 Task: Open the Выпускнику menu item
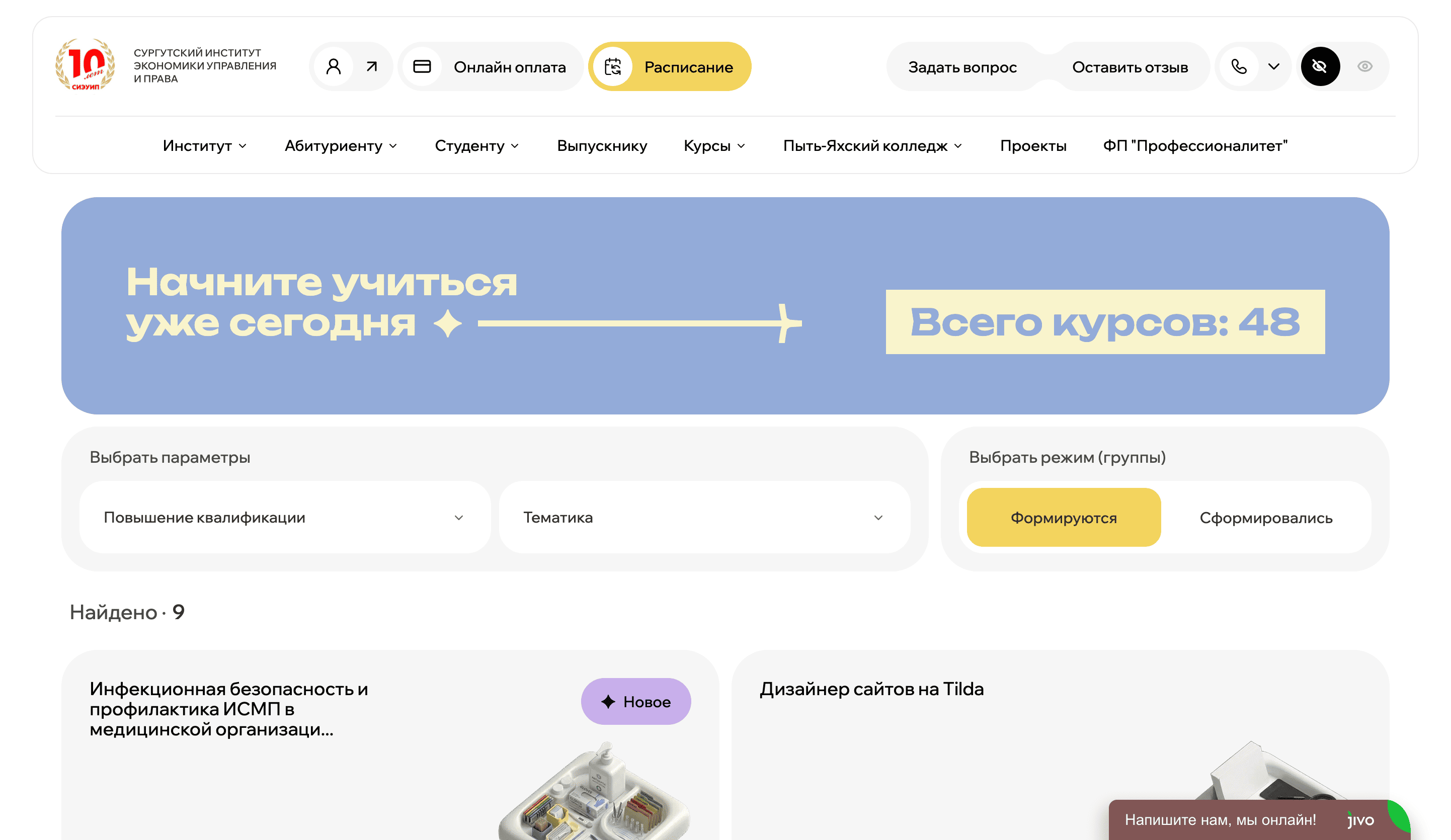click(x=602, y=146)
